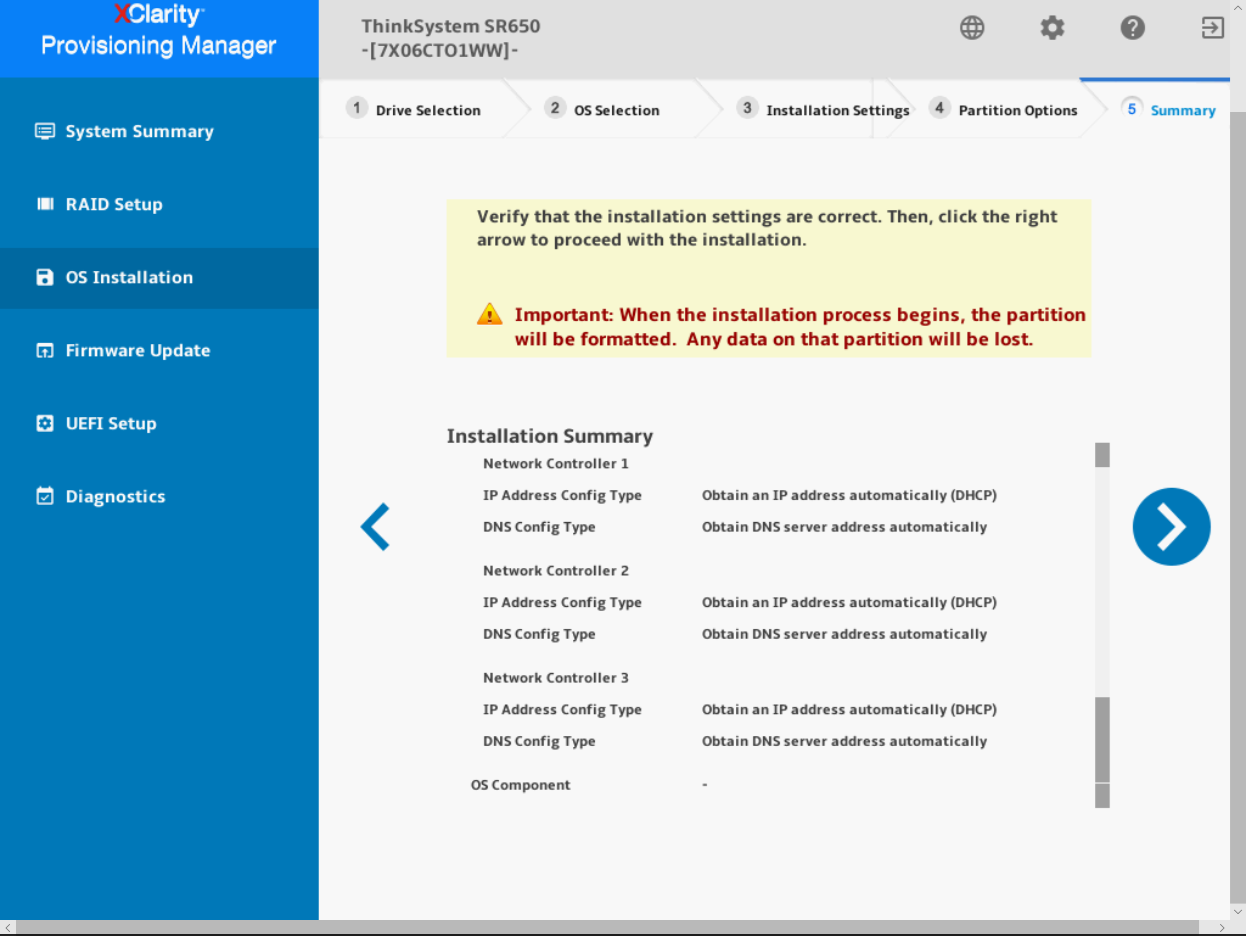Open RAID Setup menu item
This screenshot has height=936, width=1246.
pos(159,204)
